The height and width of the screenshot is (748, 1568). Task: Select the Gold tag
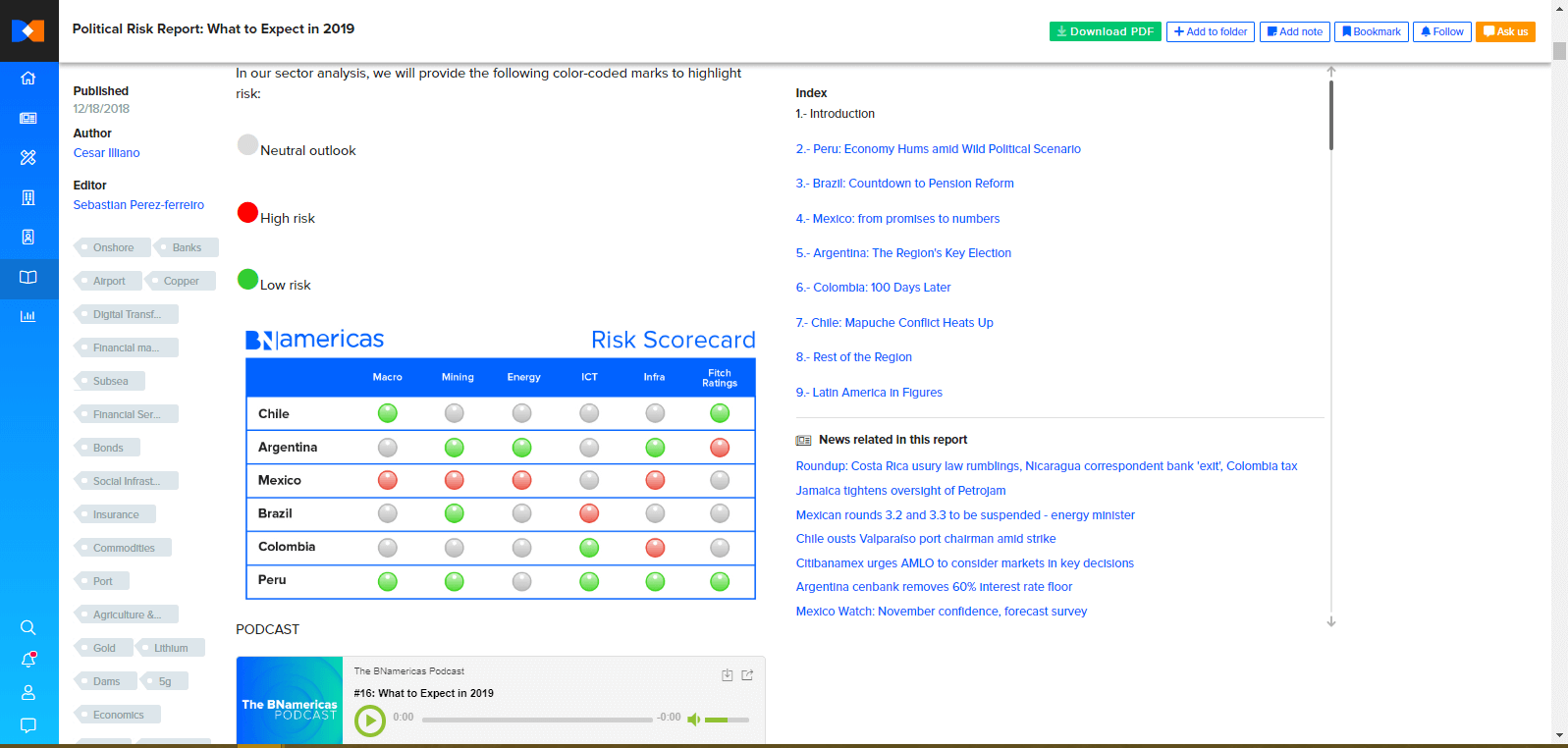[104, 648]
